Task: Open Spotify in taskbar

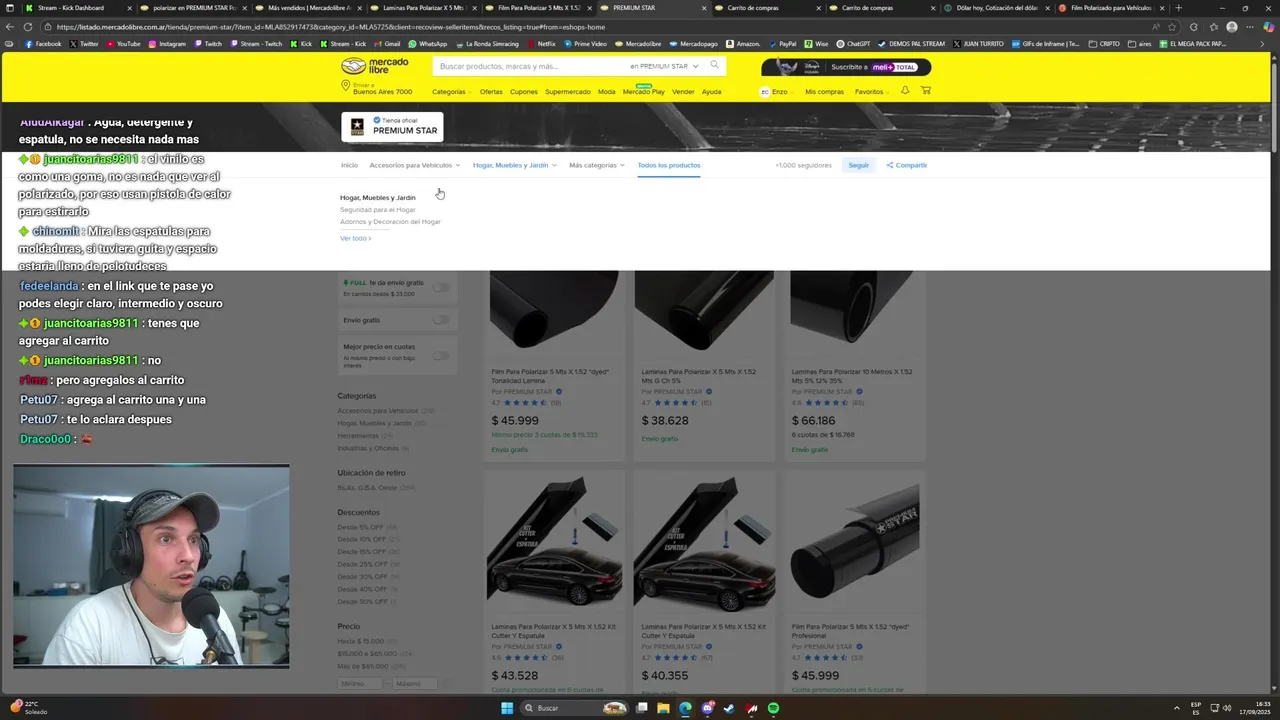Action: pyautogui.click(x=773, y=708)
